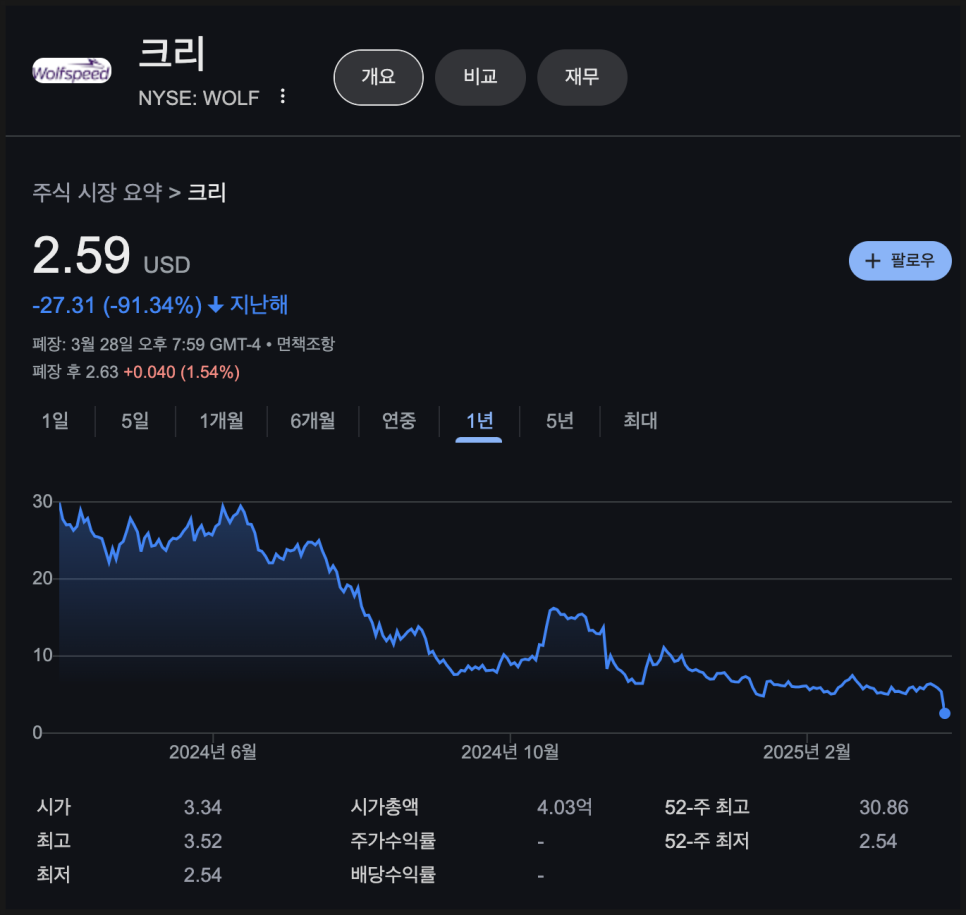Open the 주식 시장 요약 breadcrumb link
Image resolution: width=966 pixels, height=915 pixels.
pos(97,192)
